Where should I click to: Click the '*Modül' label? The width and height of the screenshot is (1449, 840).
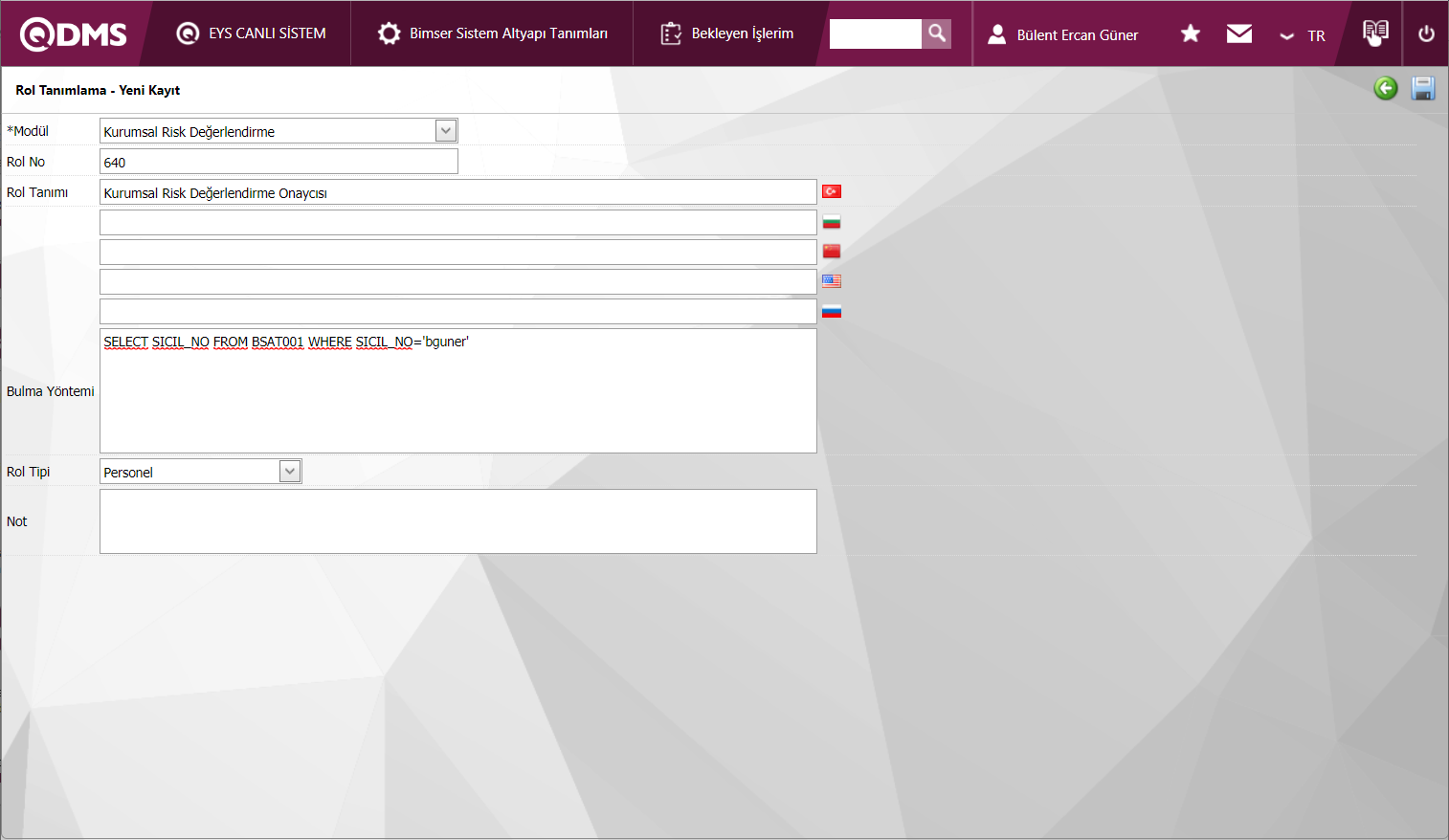(28, 131)
